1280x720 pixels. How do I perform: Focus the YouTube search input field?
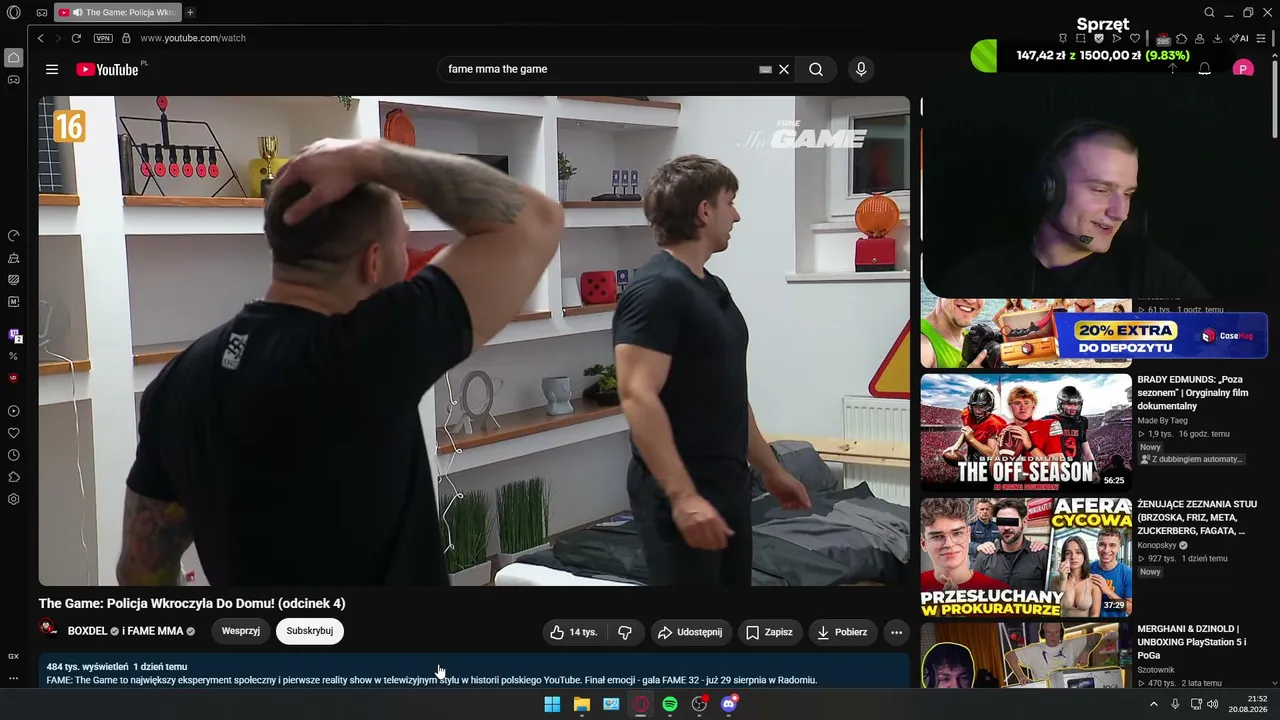coord(600,69)
